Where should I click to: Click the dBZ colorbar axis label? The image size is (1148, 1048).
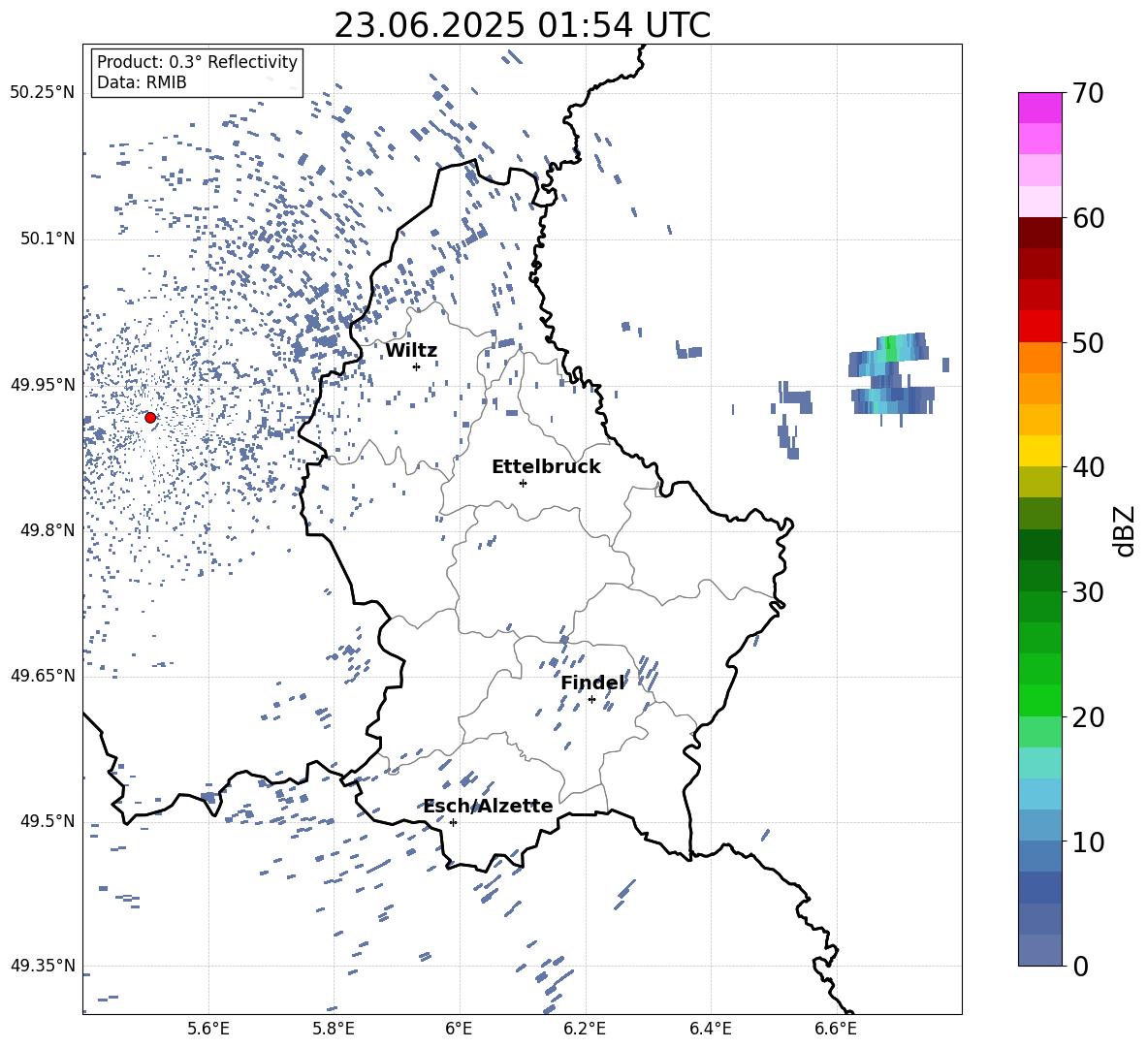1125,530
